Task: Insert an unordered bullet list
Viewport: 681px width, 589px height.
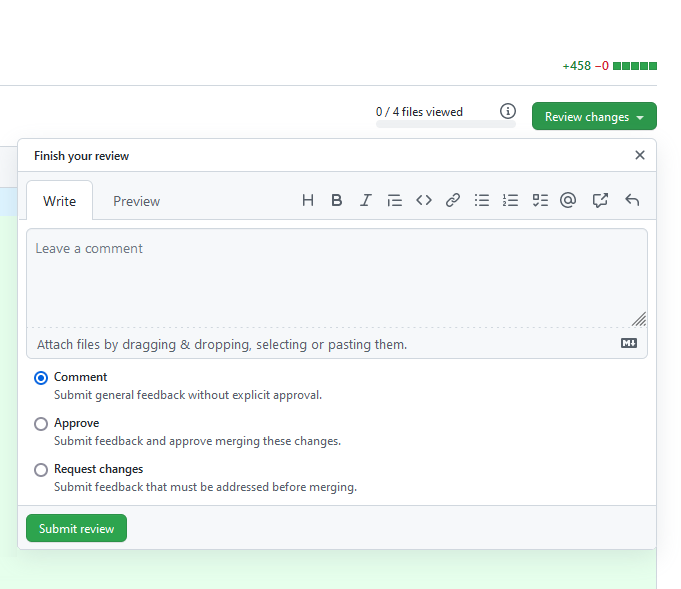Action: [482, 200]
